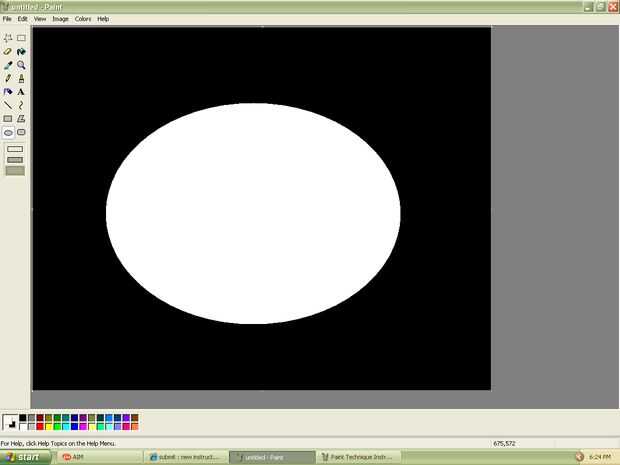620x465 pixels.
Task: Click inside the white ellipse on canvas
Action: click(253, 213)
